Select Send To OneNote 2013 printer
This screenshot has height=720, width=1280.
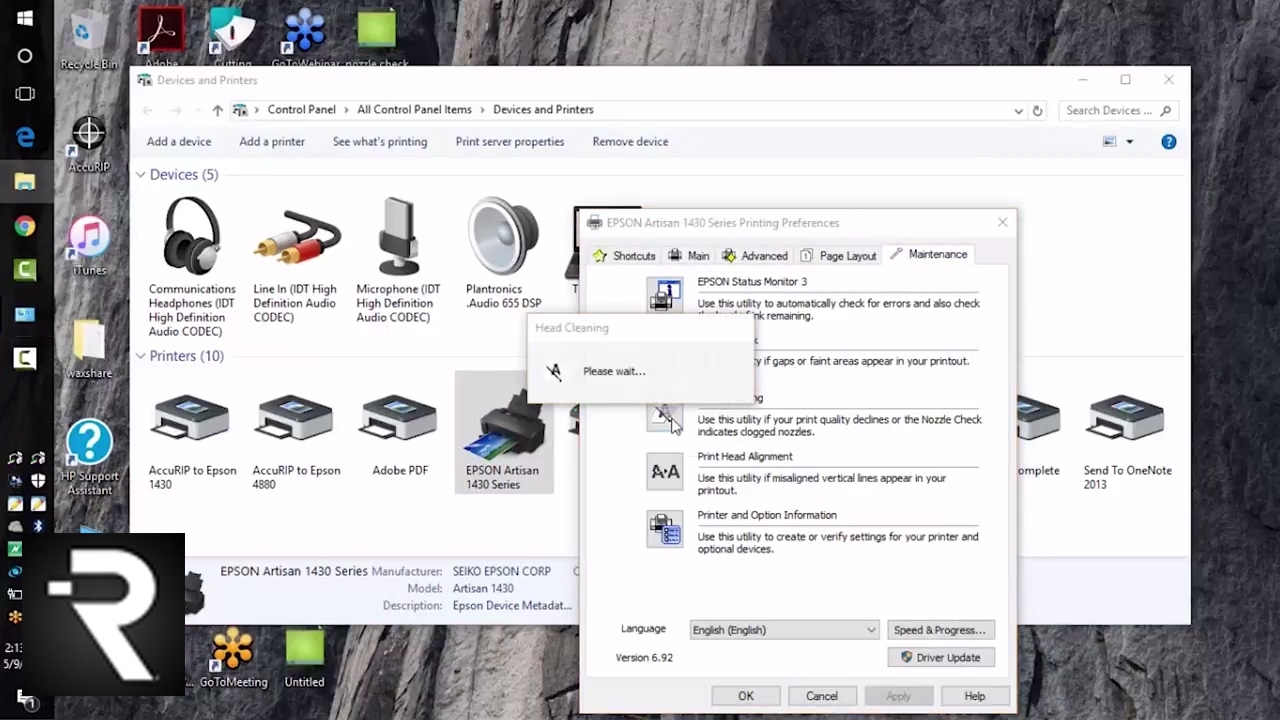tap(1127, 440)
